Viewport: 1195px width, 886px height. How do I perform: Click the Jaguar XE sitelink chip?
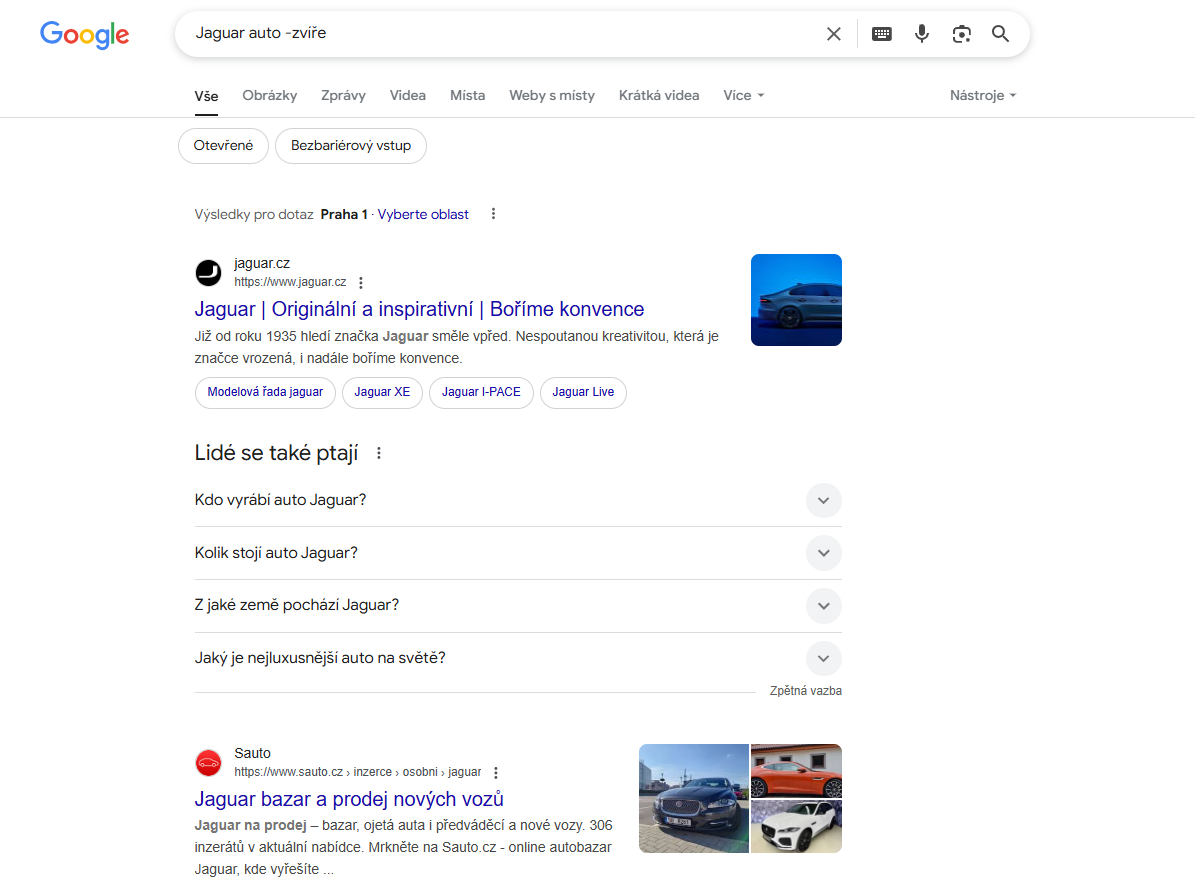(382, 392)
